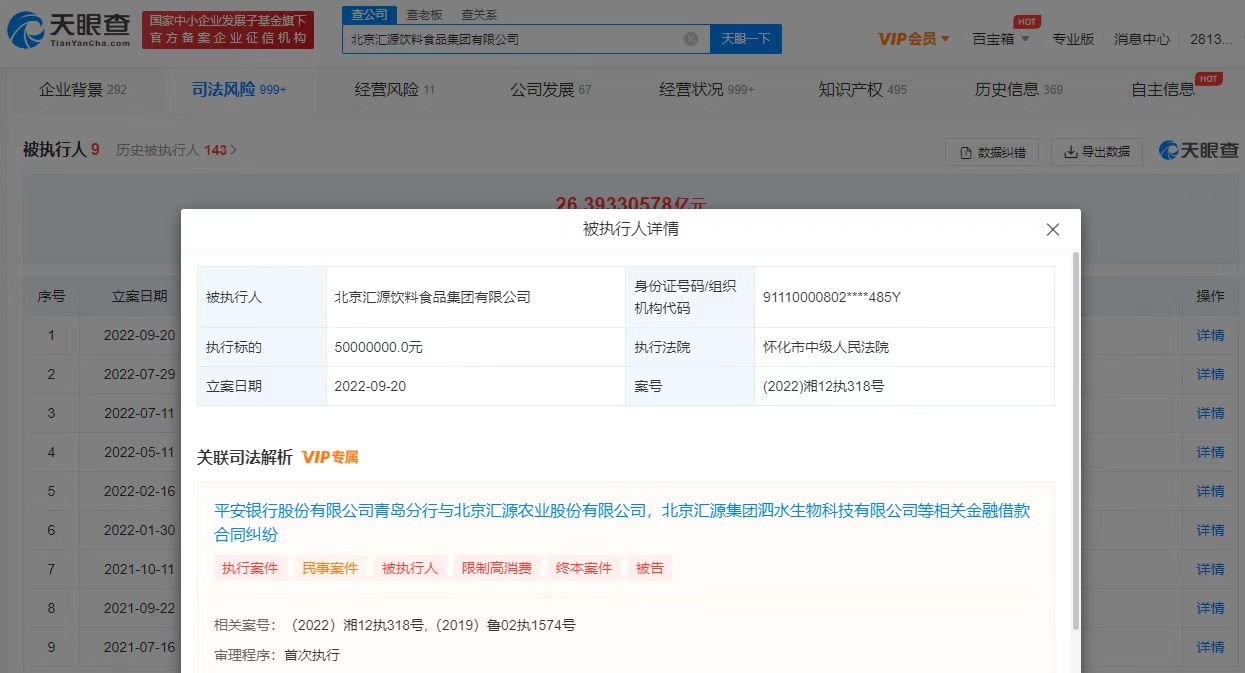Click the 首次执行 procedure value

pyautogui.click(x=312, y=655)
